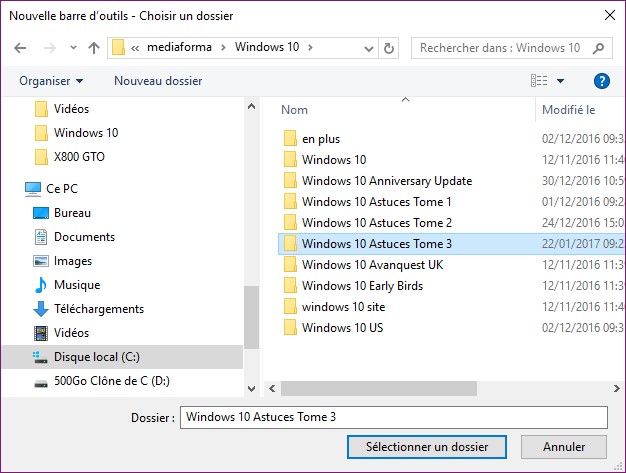Screen dimensions: 626x473
Task: Click the search magnifier icon
Action: tap(598, 48)
